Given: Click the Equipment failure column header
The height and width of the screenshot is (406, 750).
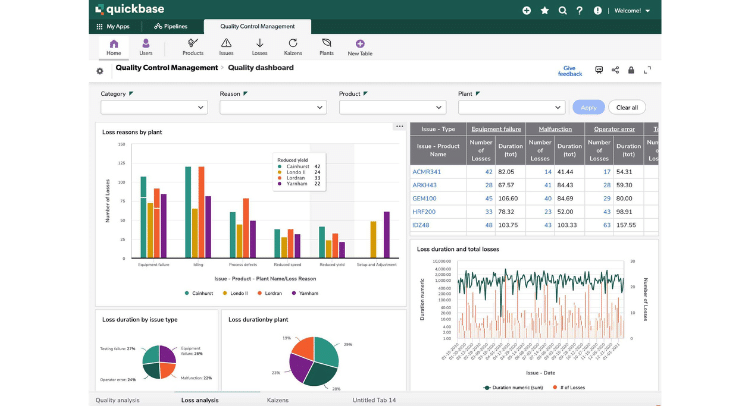Looking at the screenshot, I should coord(496,129).
